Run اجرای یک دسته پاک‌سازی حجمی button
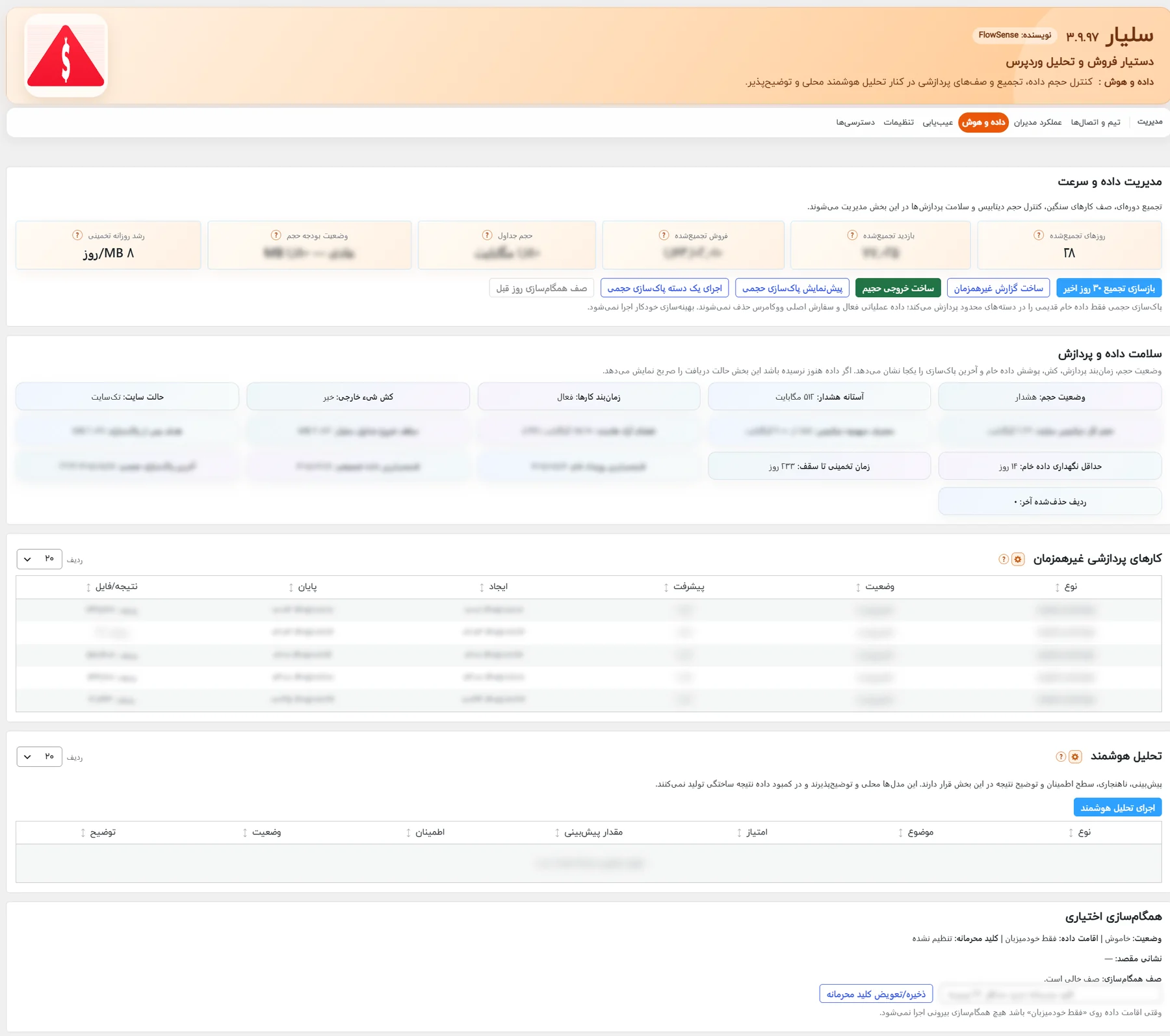 (665, 288)
